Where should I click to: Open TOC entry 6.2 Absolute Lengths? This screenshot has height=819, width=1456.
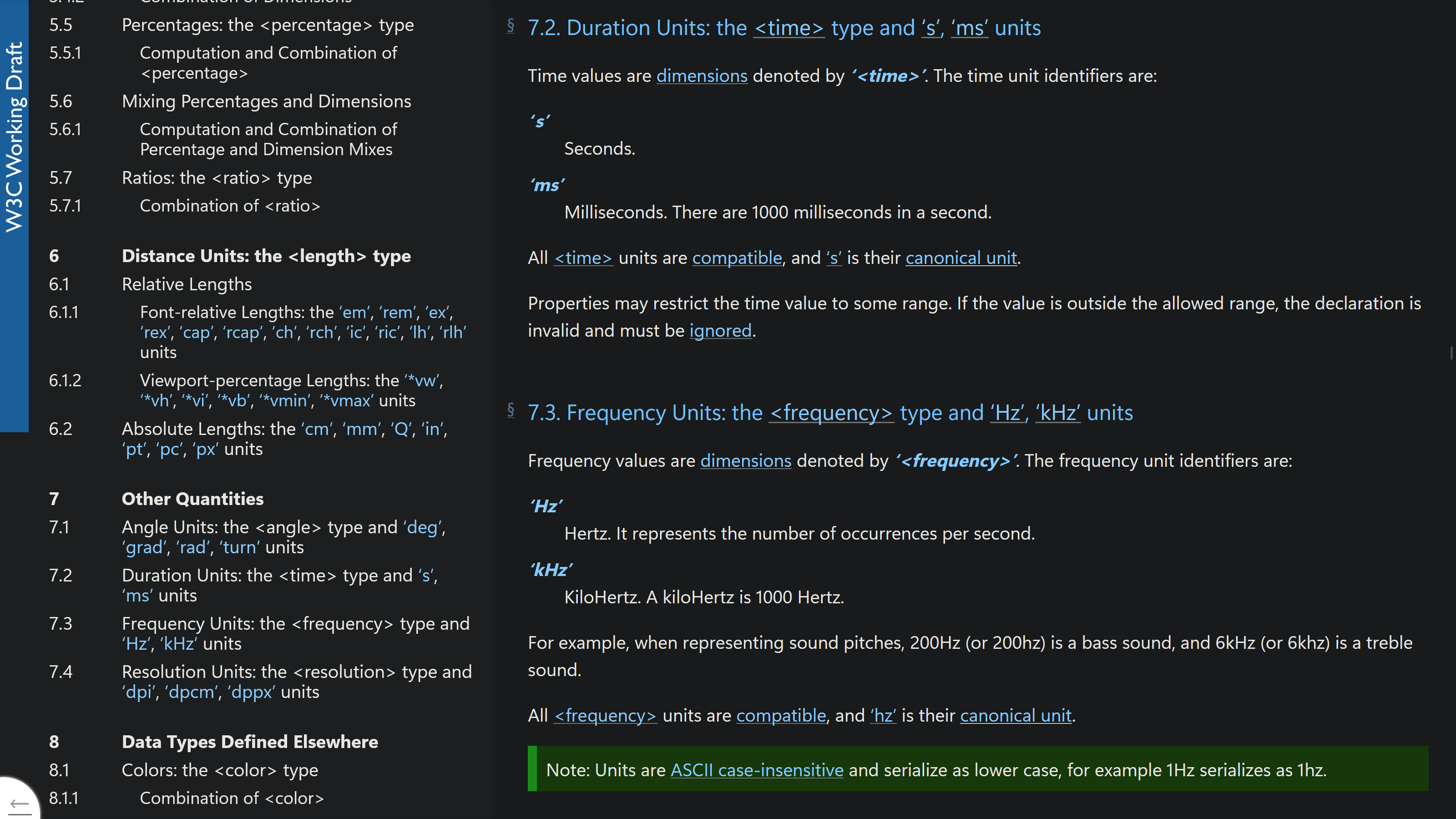click(x=284, y=439)
